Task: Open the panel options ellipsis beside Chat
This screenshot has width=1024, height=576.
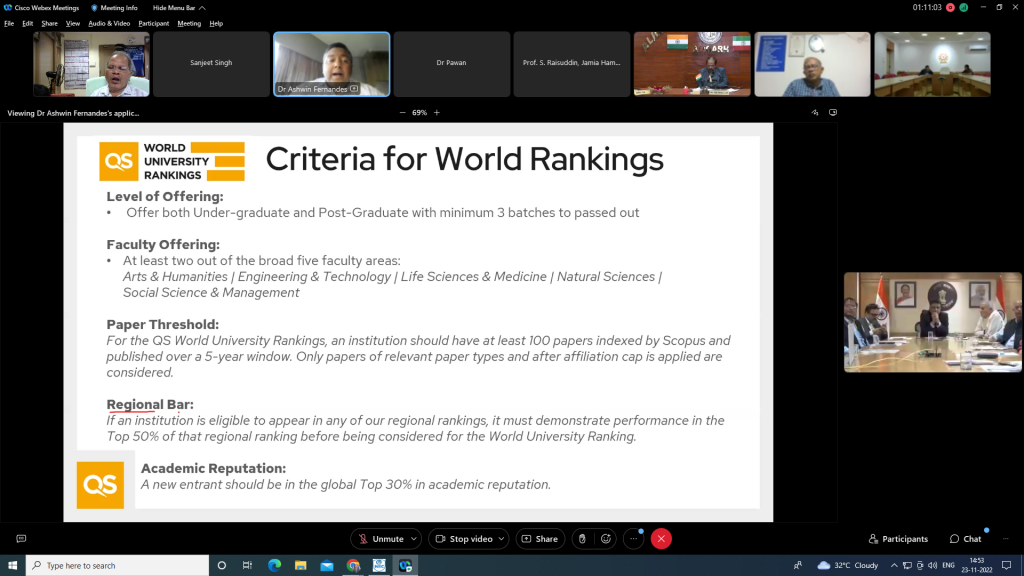Action: [x=1006, y=539]
